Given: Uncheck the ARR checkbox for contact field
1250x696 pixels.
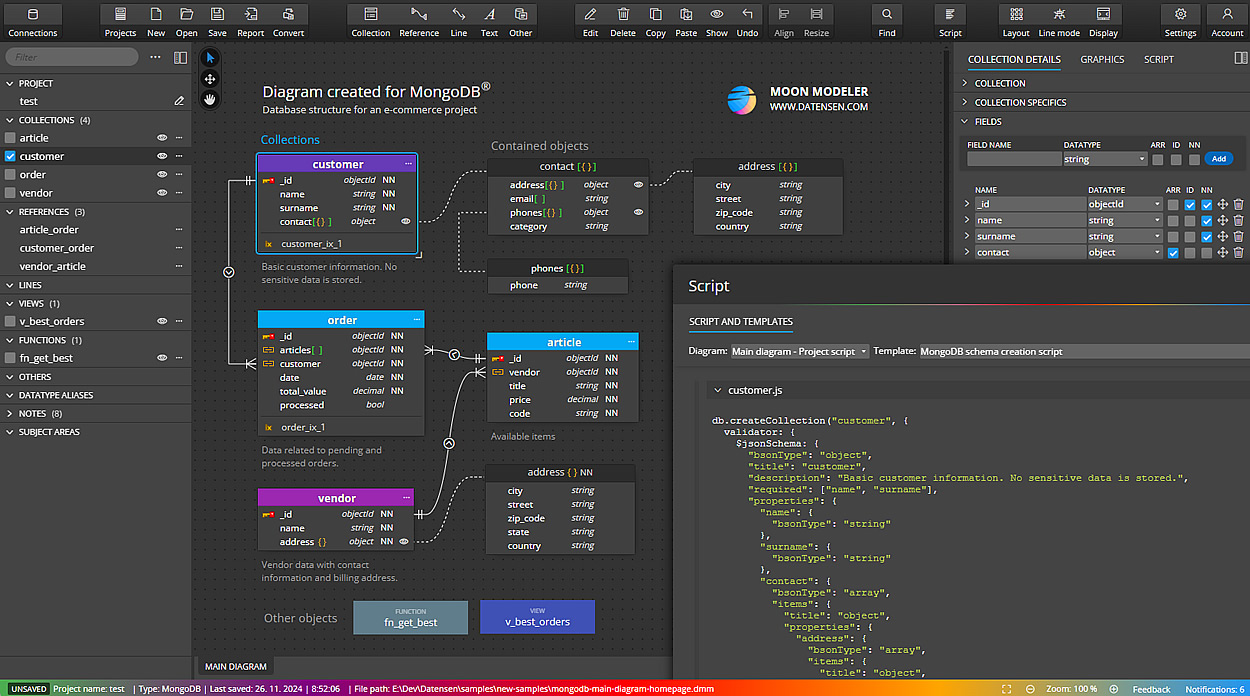Looking at the screenshot, I should 1173,253.
